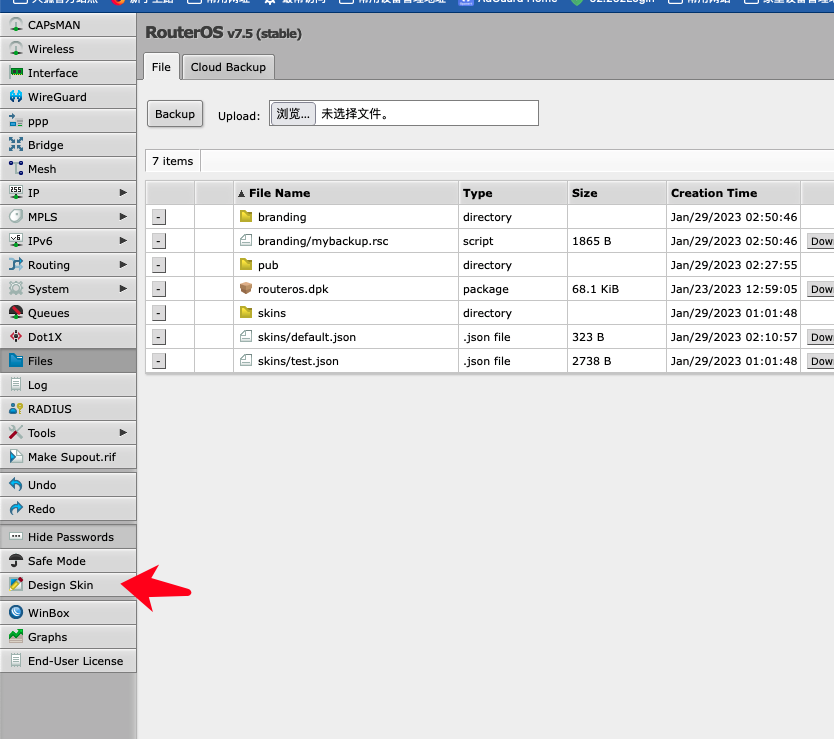
Task: Remove the pub directory with minus button
Action: [159, 265]
